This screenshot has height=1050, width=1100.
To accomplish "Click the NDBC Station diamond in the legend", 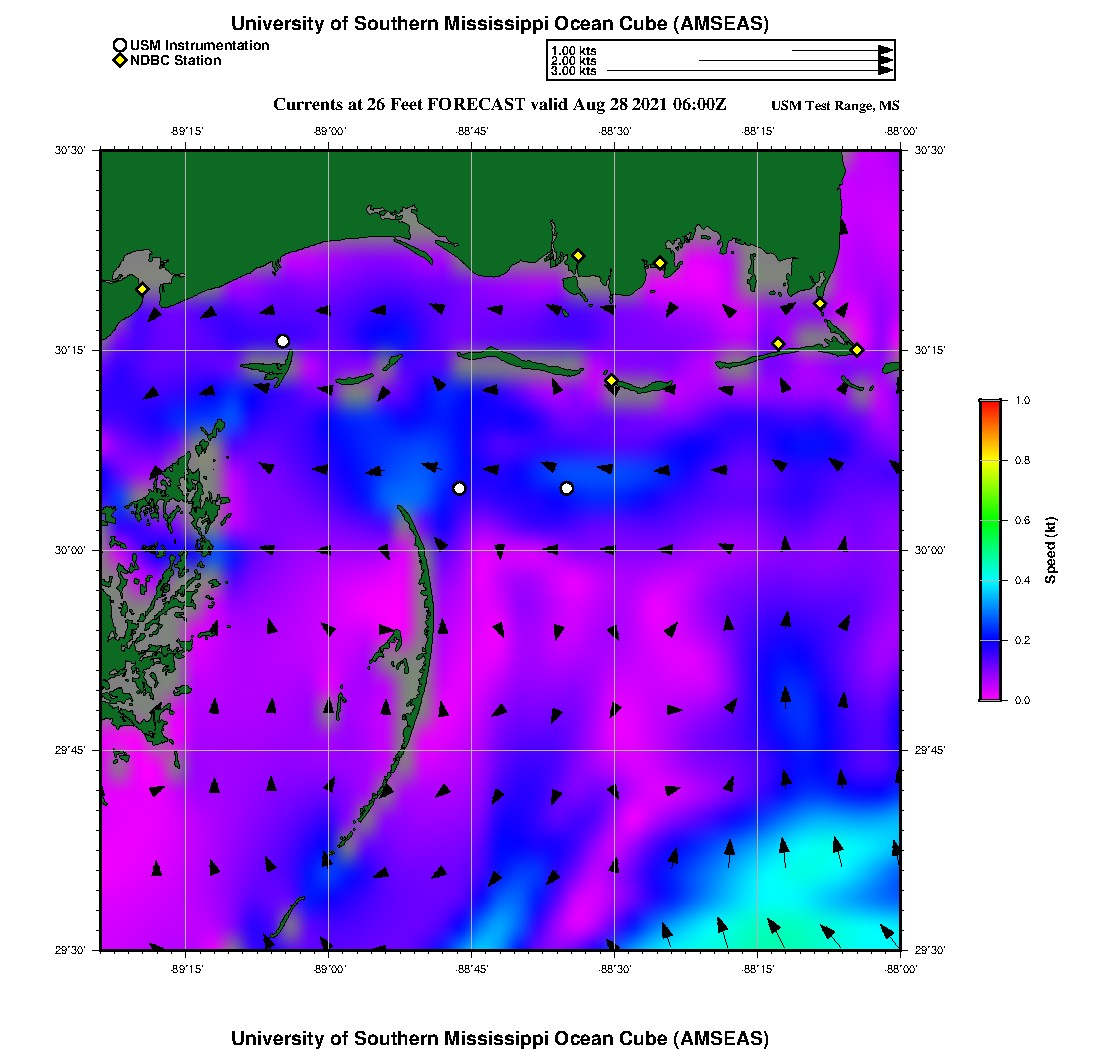I will (x=120, y=60).
